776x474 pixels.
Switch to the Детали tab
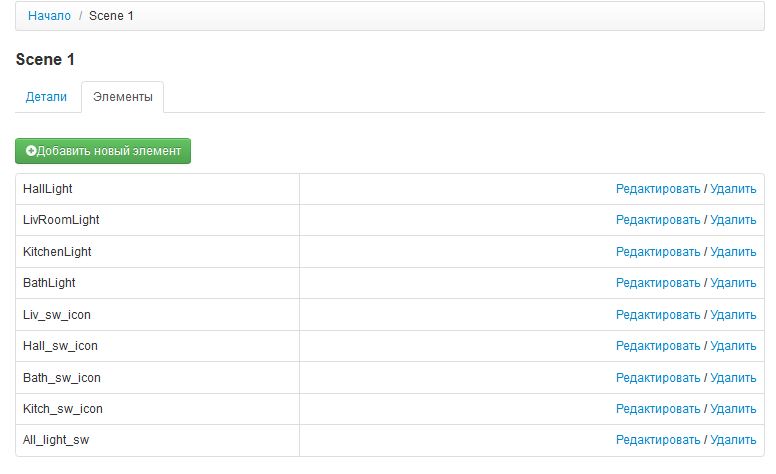click(x=46, y=97)
